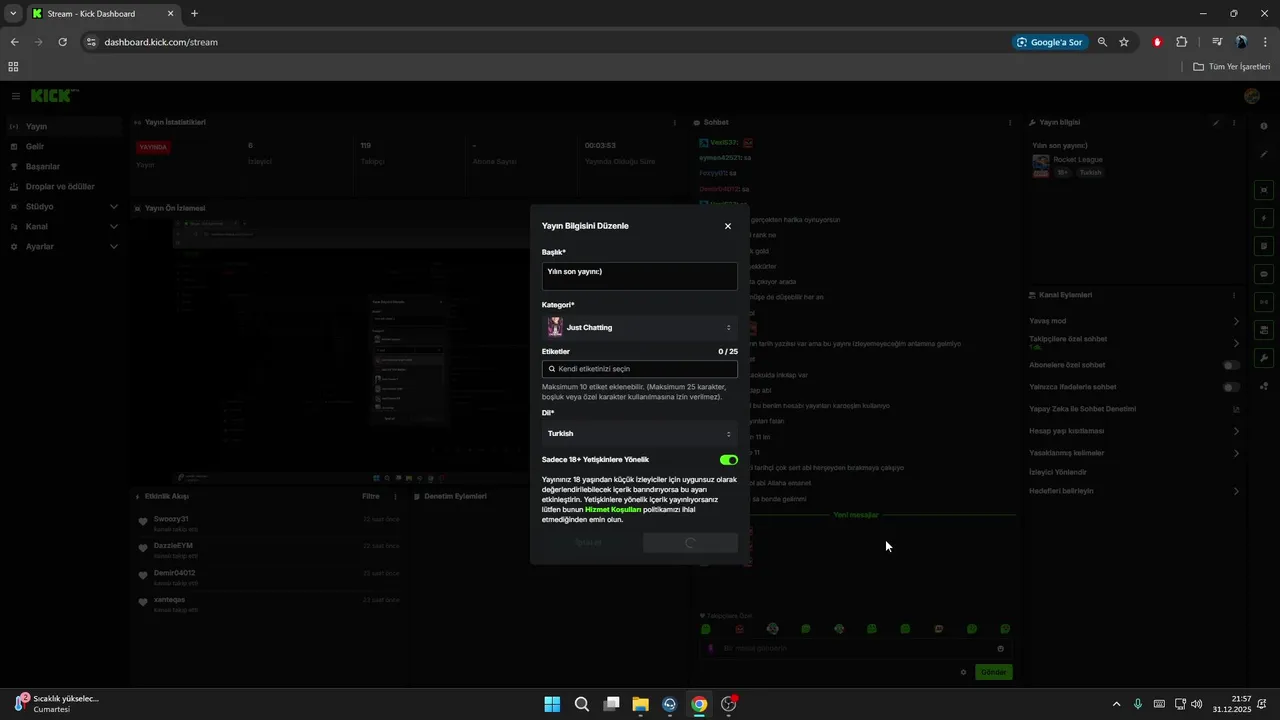
Task: Click the pencil icon in right rail
Action: pos(1264,154)
